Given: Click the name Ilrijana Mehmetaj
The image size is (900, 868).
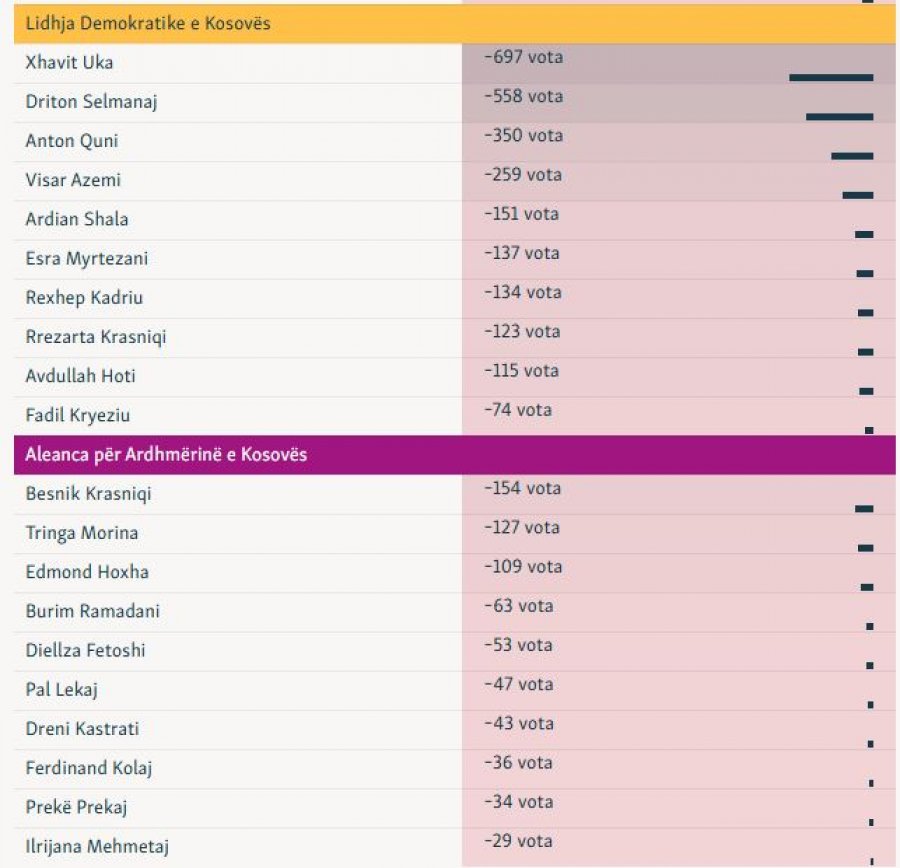Looking at the screenshot, I should pos(97,847).
